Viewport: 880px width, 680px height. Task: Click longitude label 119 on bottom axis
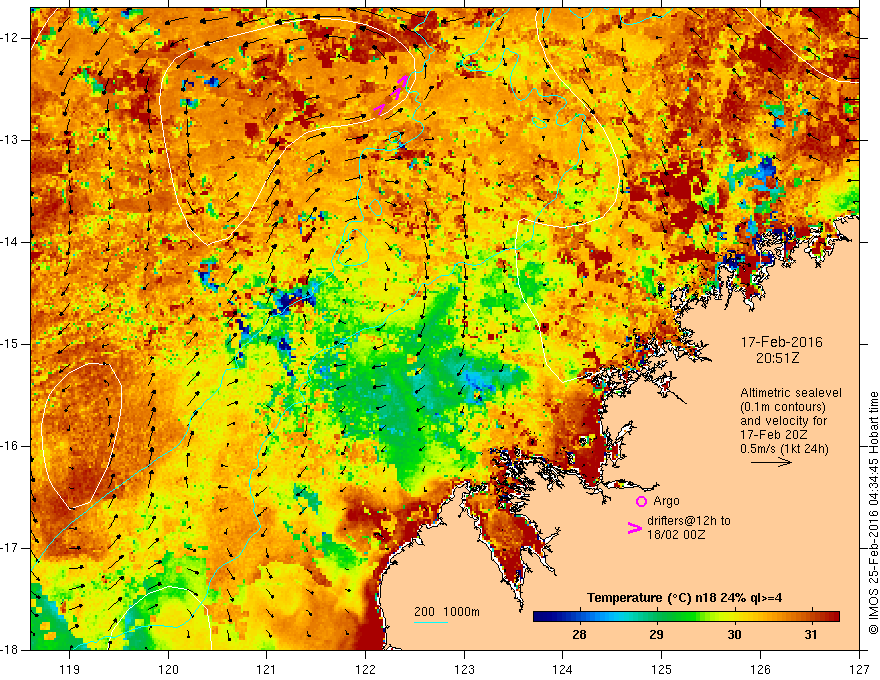[x=70, y=669]
